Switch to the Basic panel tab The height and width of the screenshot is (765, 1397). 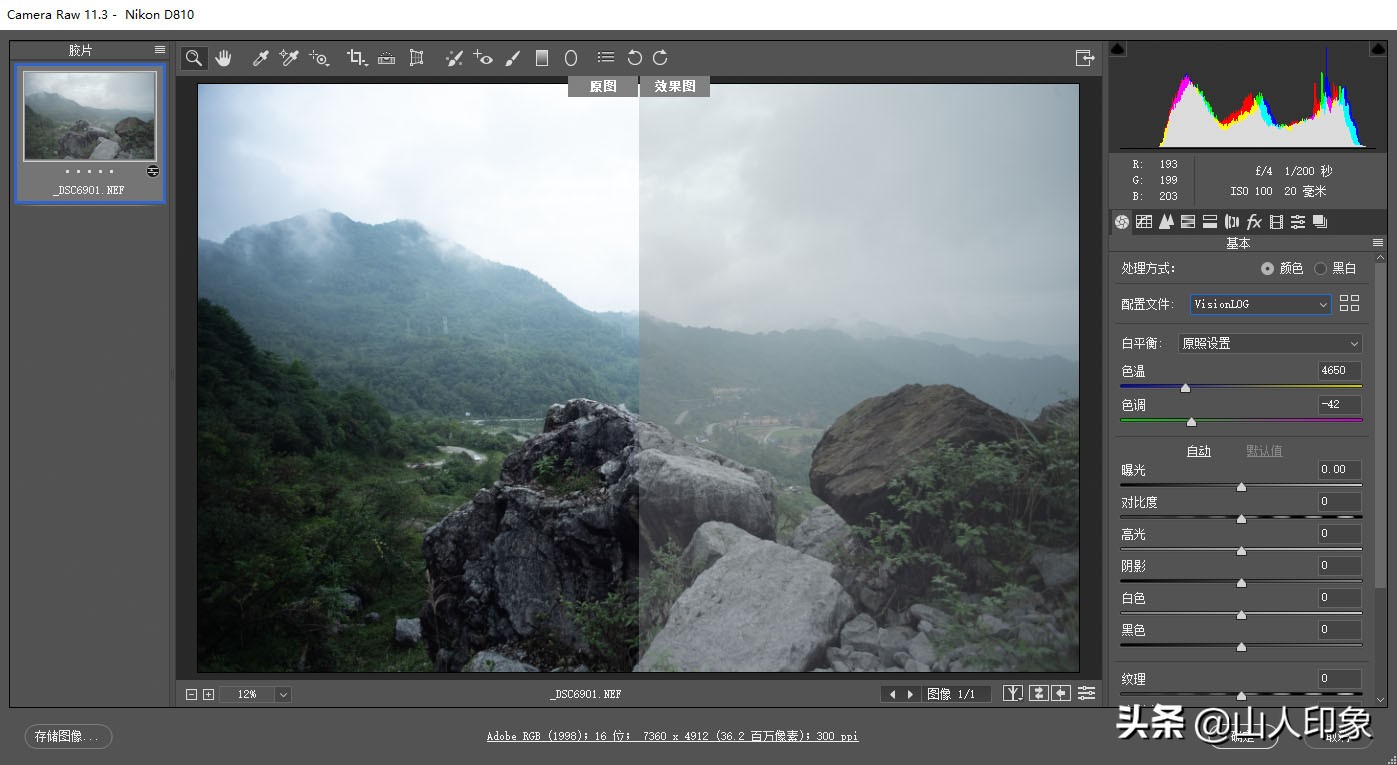tap(1122, 222)
